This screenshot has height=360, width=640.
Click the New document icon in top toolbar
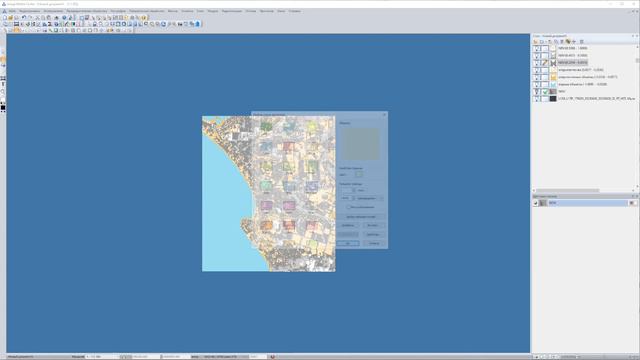tap(4, 18)
